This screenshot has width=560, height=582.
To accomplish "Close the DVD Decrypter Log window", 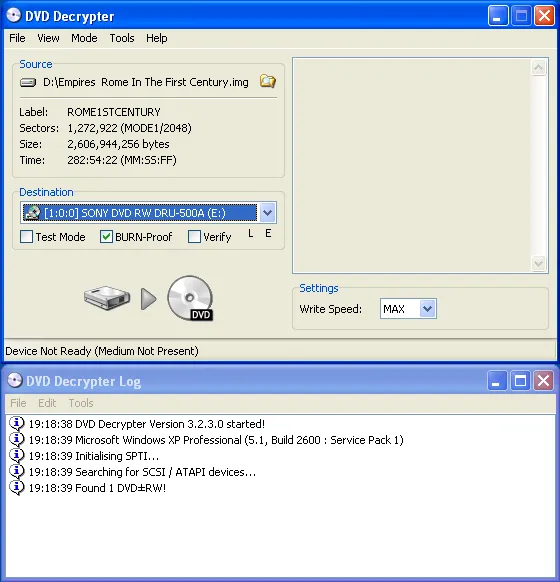I will click(x=544, y=381).
